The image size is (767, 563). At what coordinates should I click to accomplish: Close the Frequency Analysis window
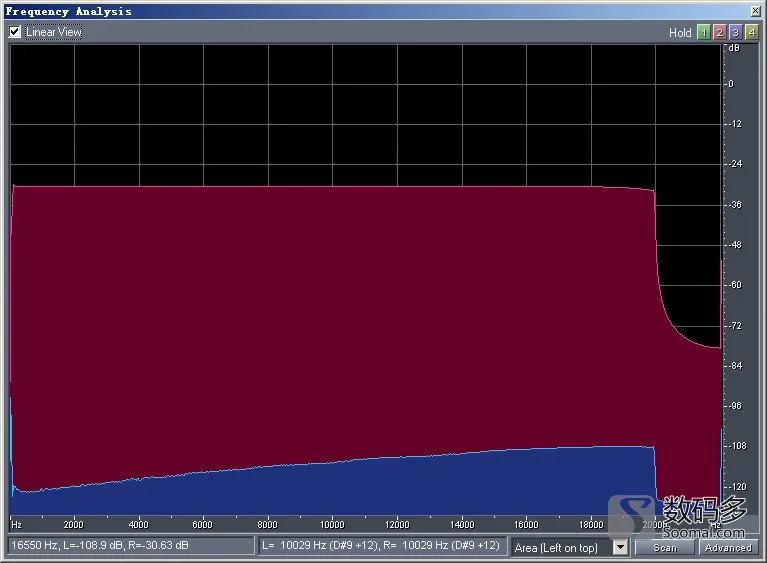coord(755,11)
